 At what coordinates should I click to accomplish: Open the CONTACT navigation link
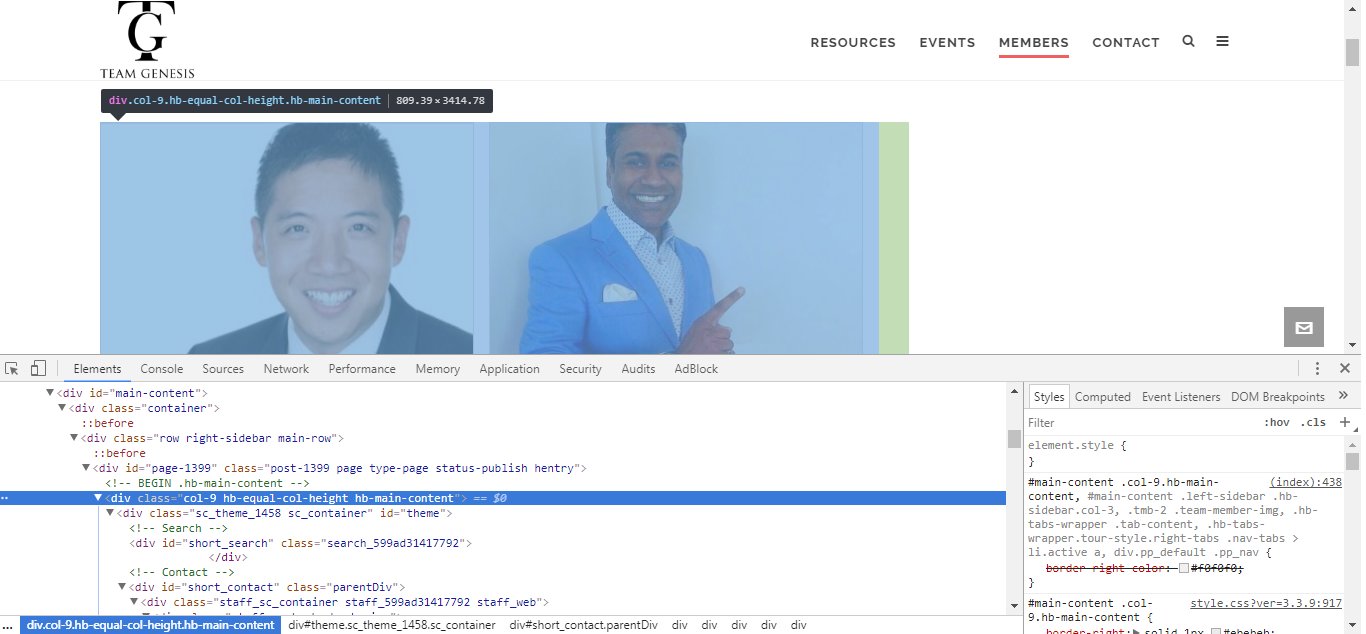[1126, 42]
